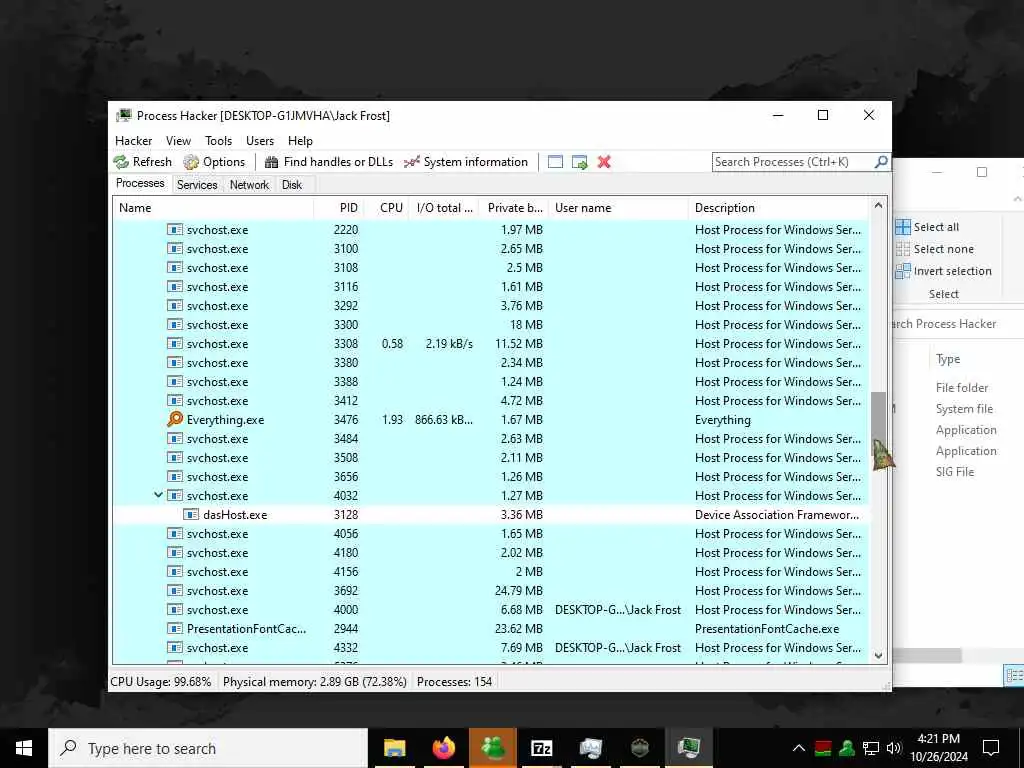The image size is (1024, 768).
Task: Open the notification center icon
Action: point(991,748)
